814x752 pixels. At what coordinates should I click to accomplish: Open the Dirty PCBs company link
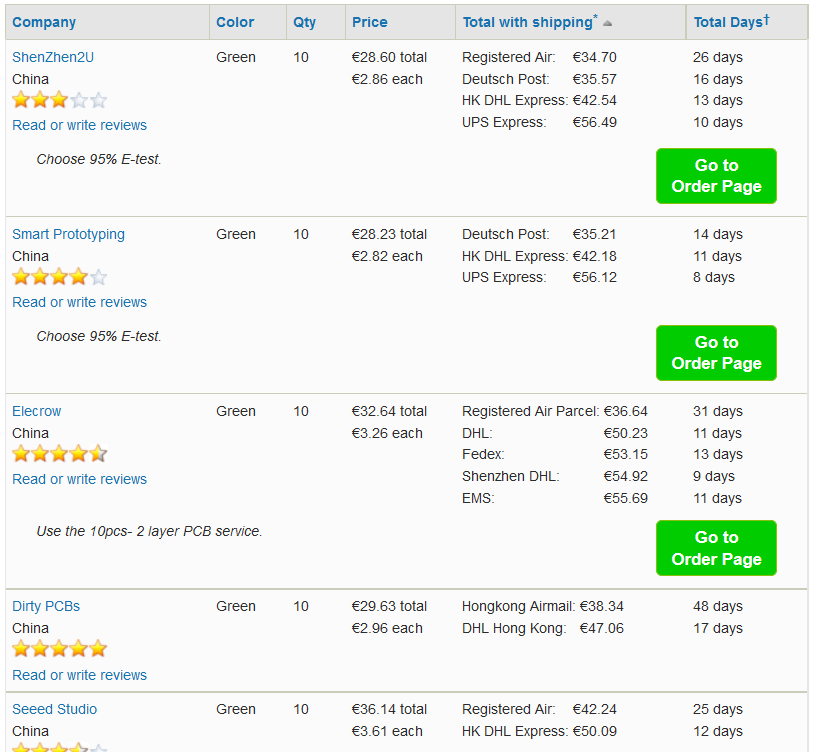[46, 606]
